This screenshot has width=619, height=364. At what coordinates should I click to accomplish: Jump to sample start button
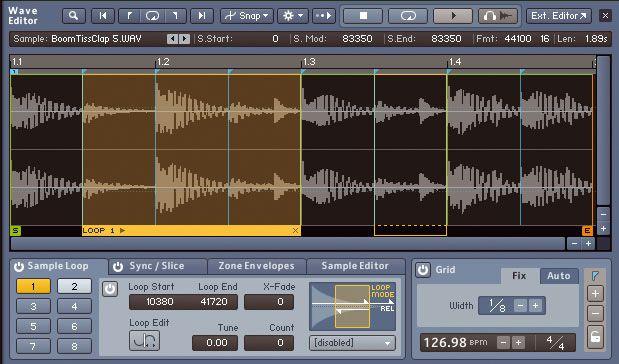tap(103, 16)
